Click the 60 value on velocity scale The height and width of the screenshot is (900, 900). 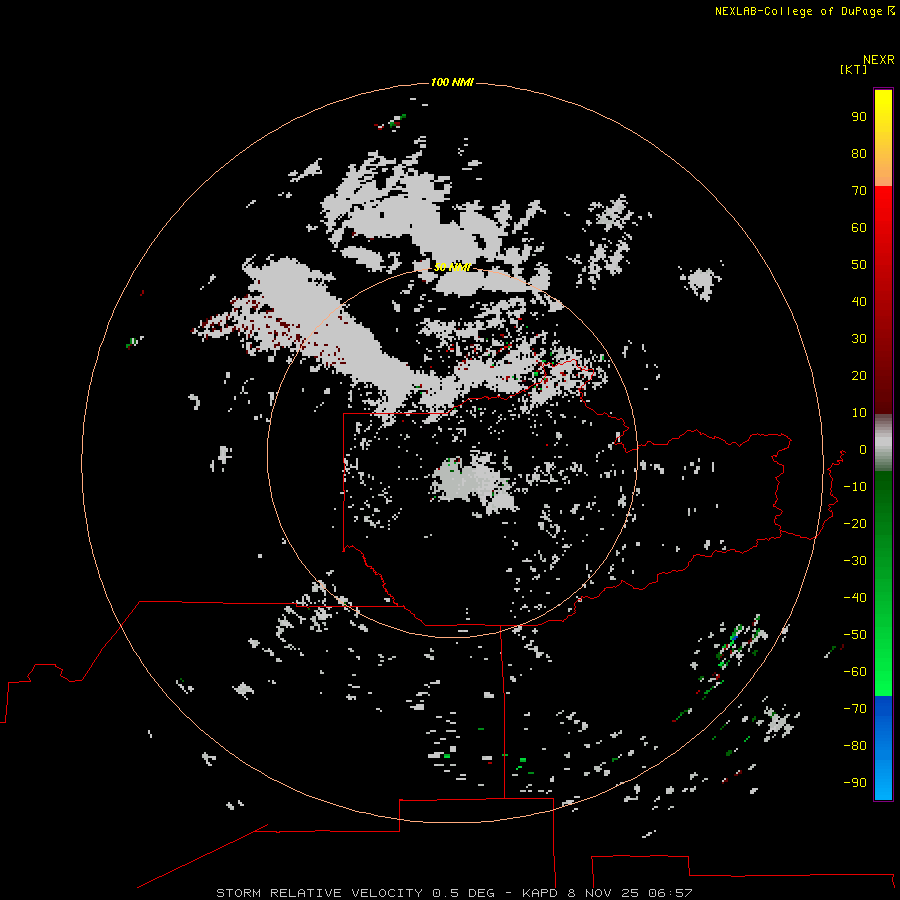click(859, 227)
